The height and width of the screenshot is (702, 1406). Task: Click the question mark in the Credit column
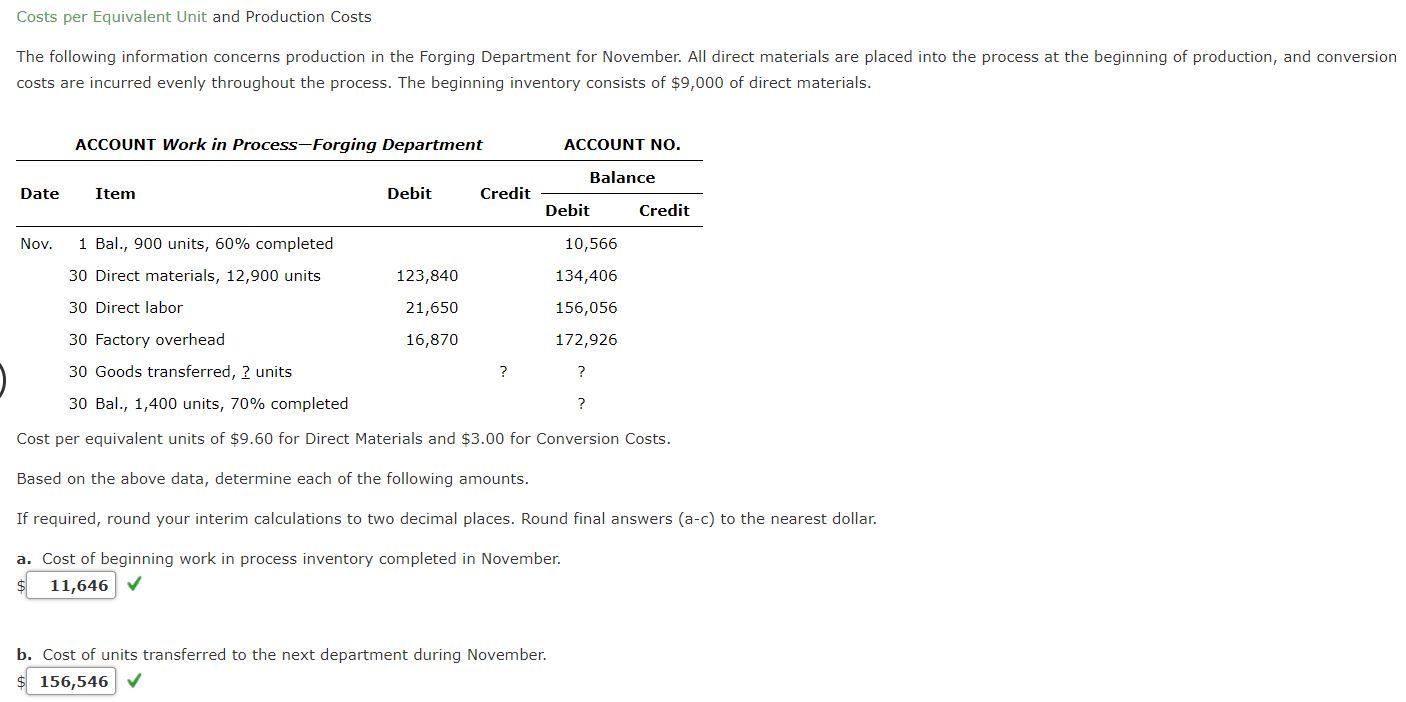click(x=502, y=371)
